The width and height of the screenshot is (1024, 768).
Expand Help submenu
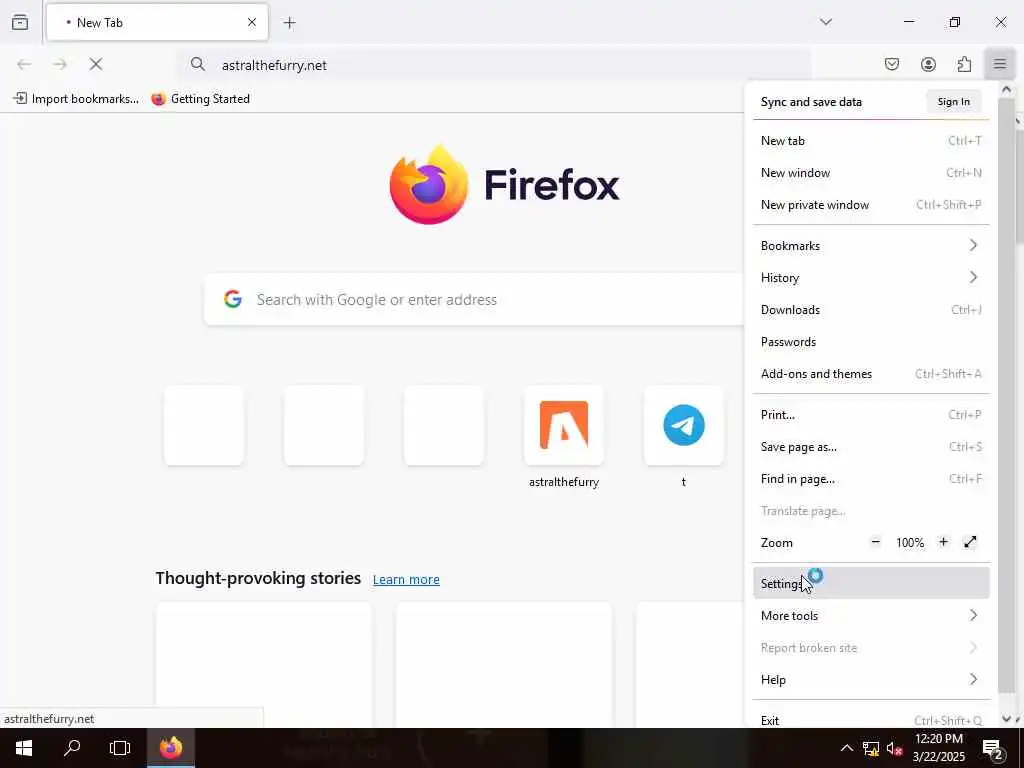point(871,679)
